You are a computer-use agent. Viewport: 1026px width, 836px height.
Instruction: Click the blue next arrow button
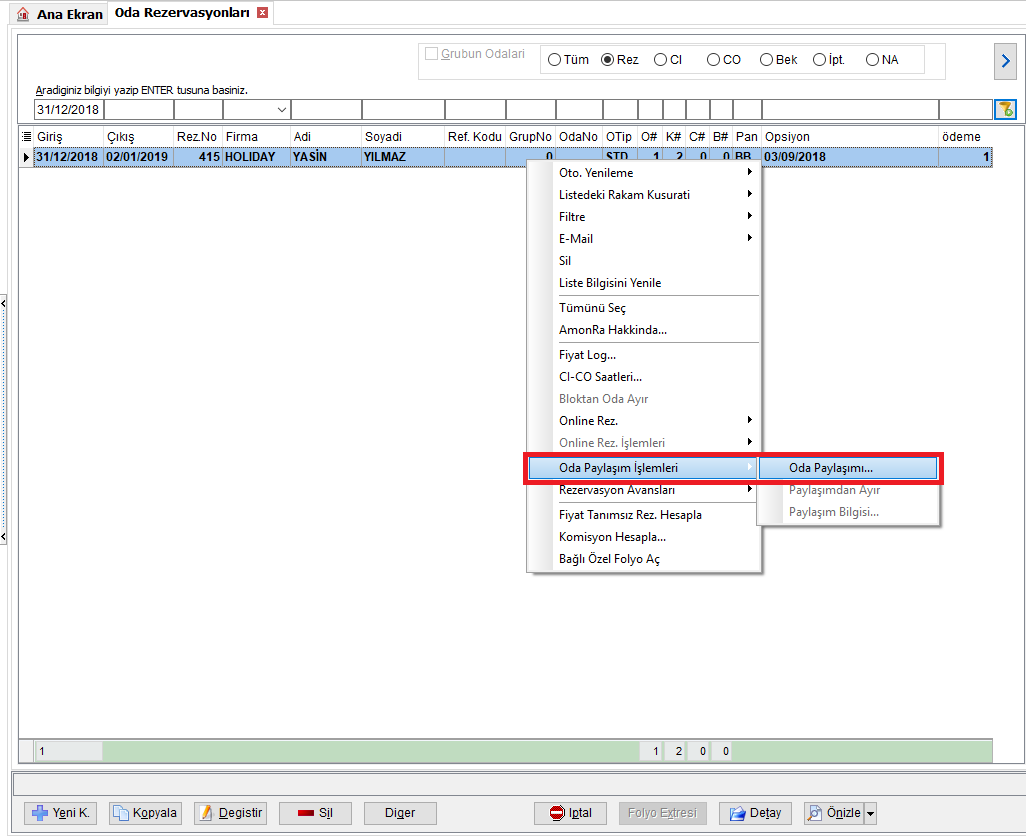click(1005, 61)
